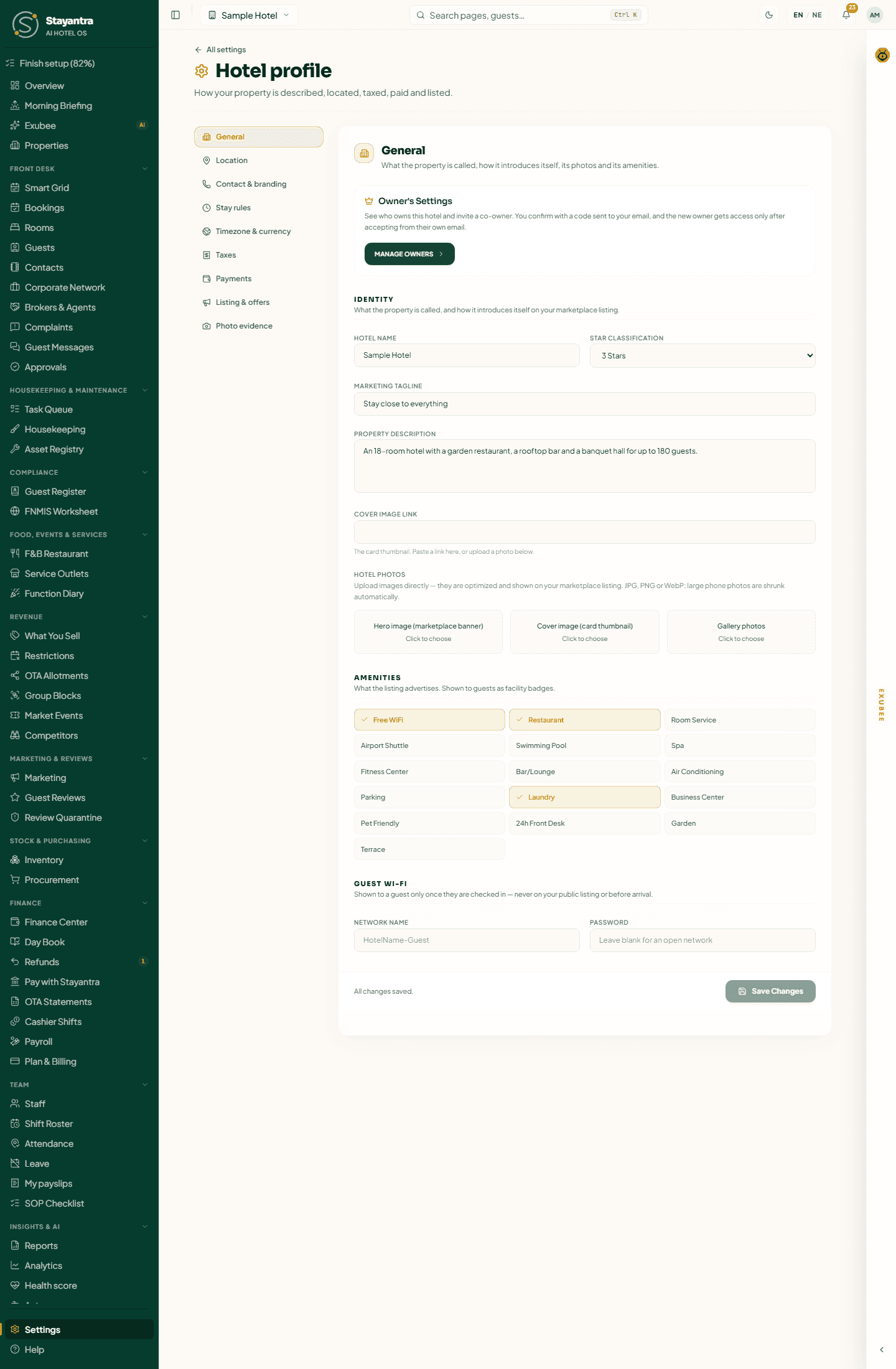Viewport: 896px width, 1369px height.
Task: Enable the Pet Friendly amenity
Action: [429, 823]
